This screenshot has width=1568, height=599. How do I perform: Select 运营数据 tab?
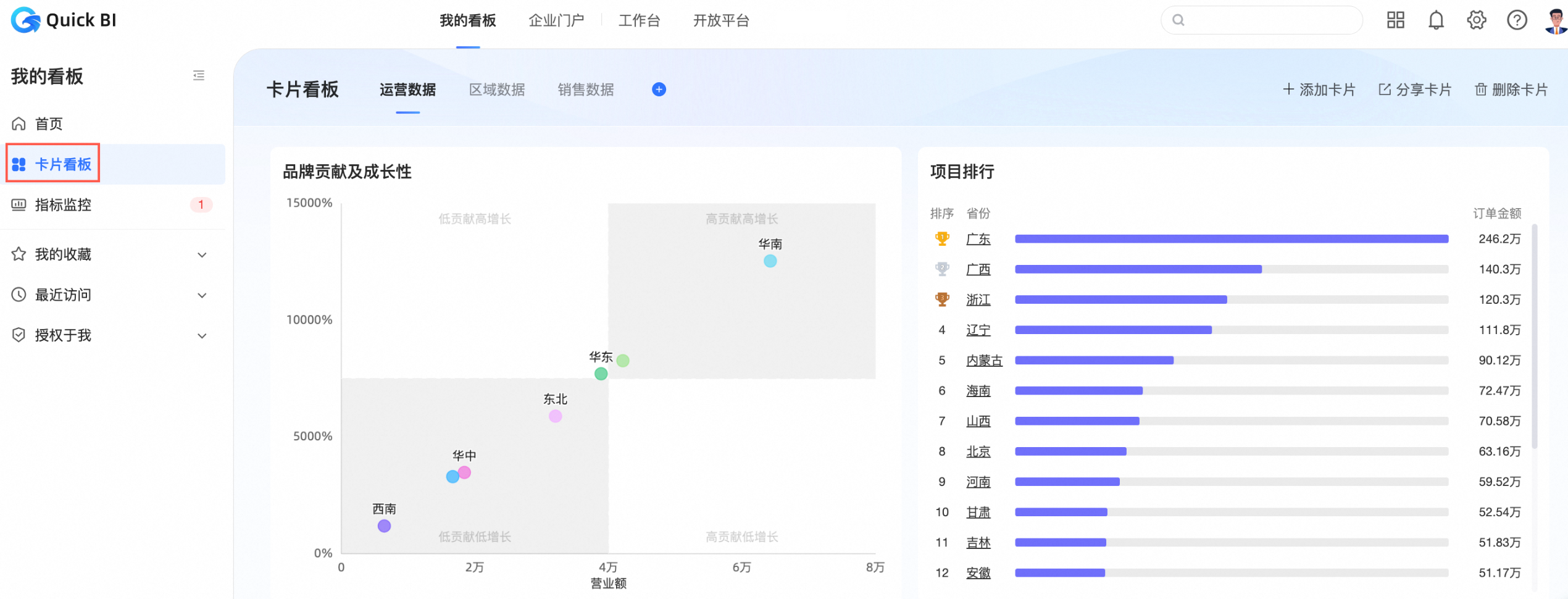407,90
